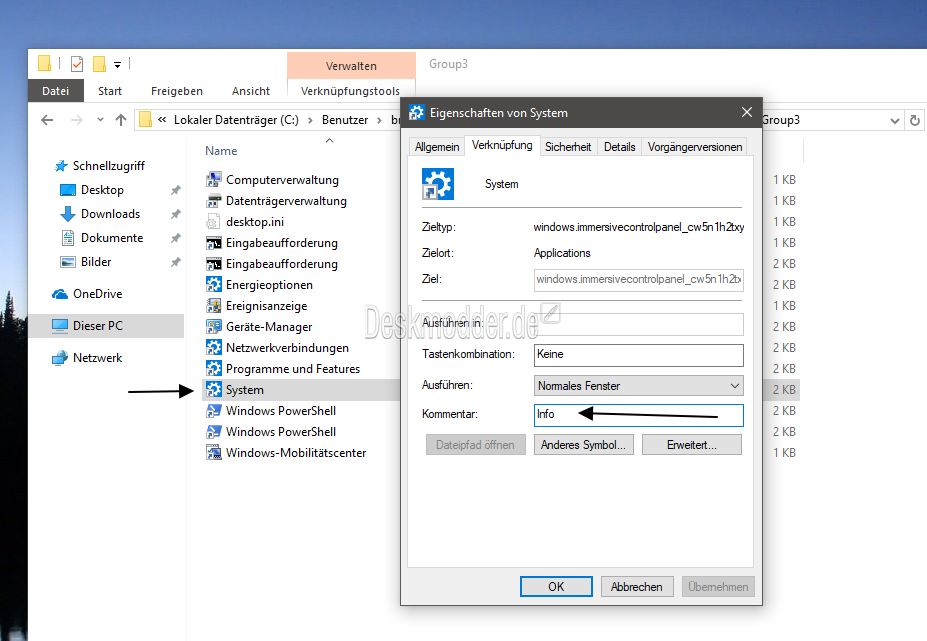927x641 pixels.
Task: Toggle sort arrow above the Name column
Action: point(330,141)
